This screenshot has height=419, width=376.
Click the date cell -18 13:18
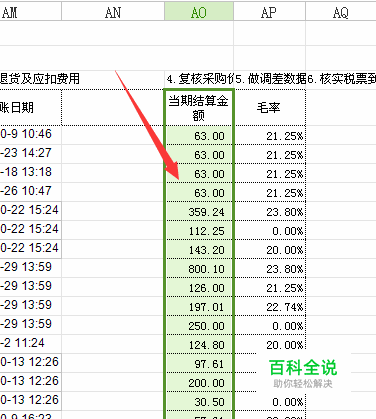click(31, 172)
